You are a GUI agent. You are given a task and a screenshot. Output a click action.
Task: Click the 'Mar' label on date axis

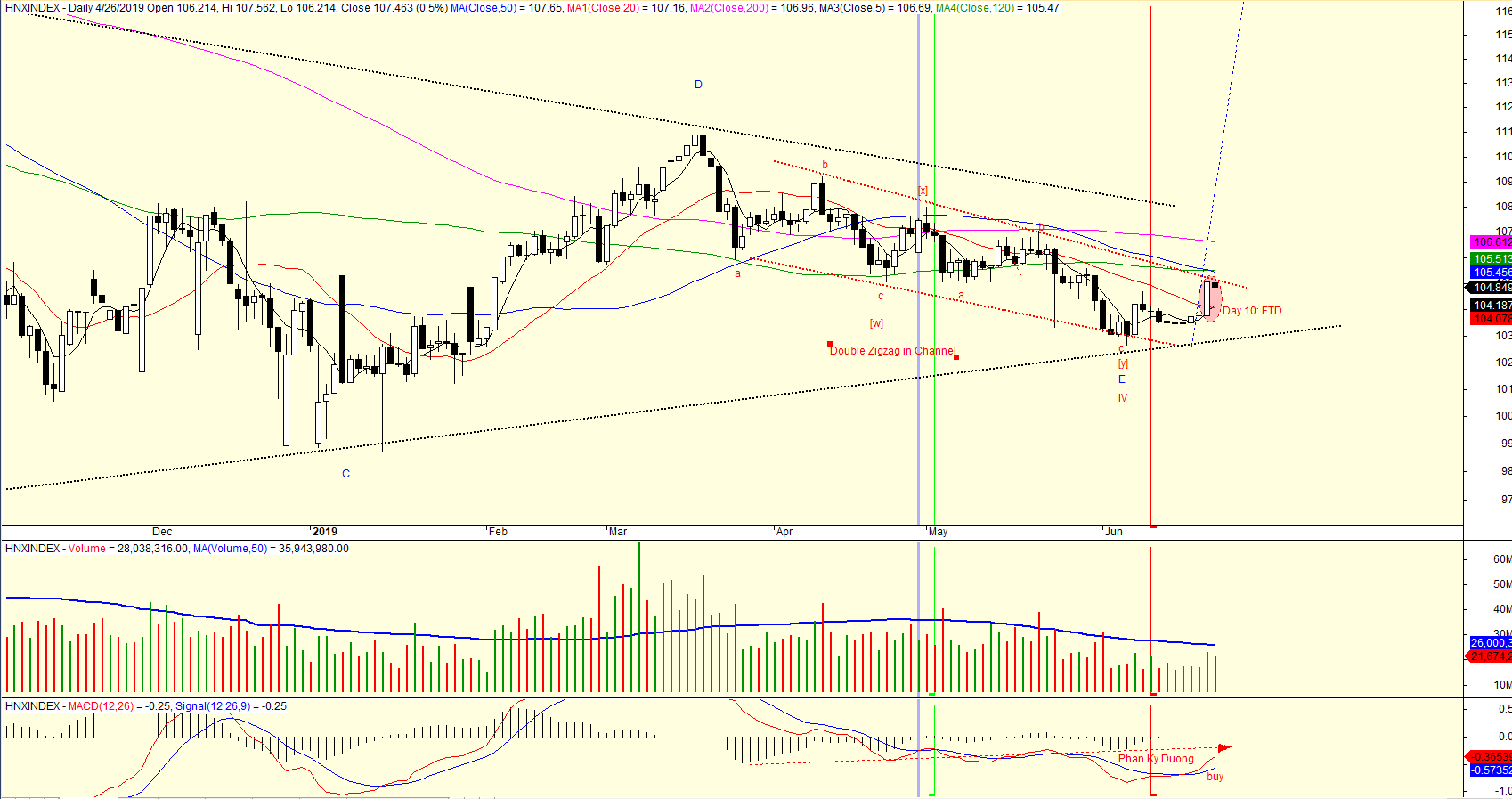coord(618,532)
